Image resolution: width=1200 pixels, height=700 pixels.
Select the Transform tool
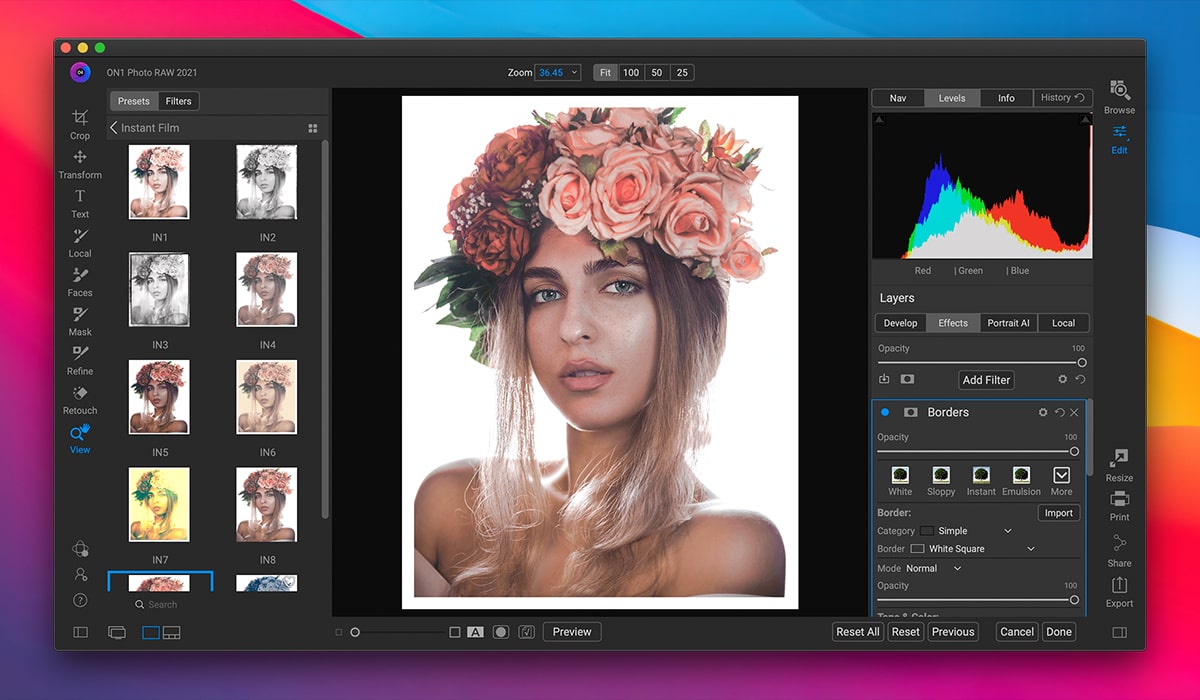point(80,158)
